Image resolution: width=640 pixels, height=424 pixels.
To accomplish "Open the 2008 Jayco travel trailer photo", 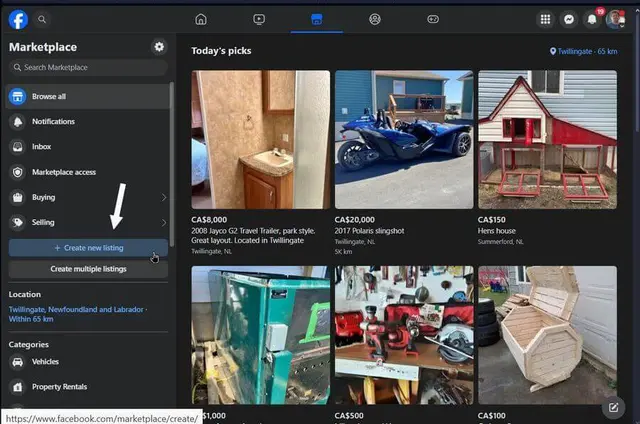I will tap(261, 140).
